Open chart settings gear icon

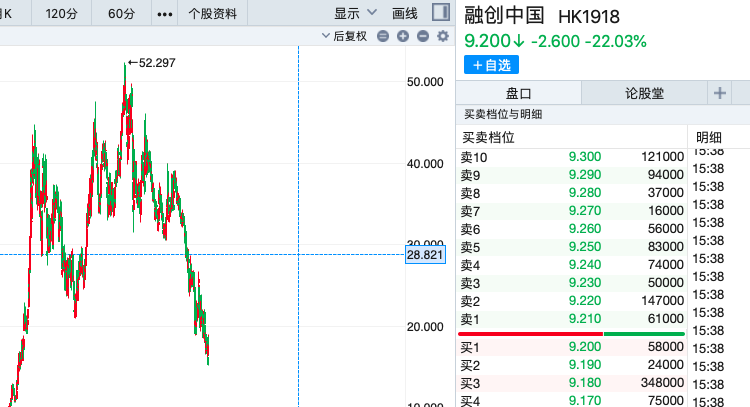pos(443,36)
